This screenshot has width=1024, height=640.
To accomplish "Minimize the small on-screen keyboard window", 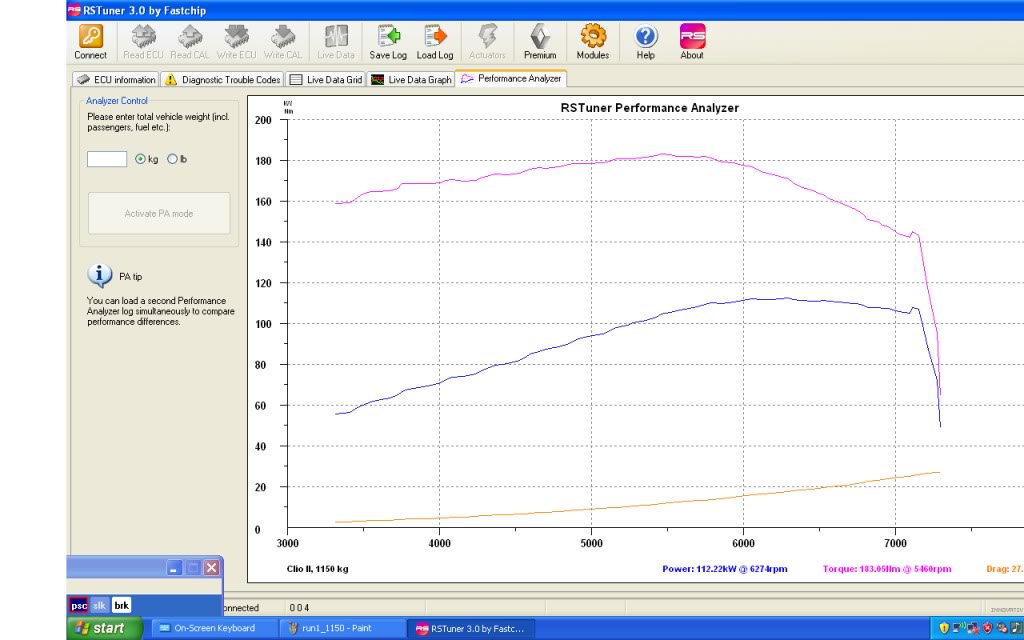I will (x=174, y=568).
